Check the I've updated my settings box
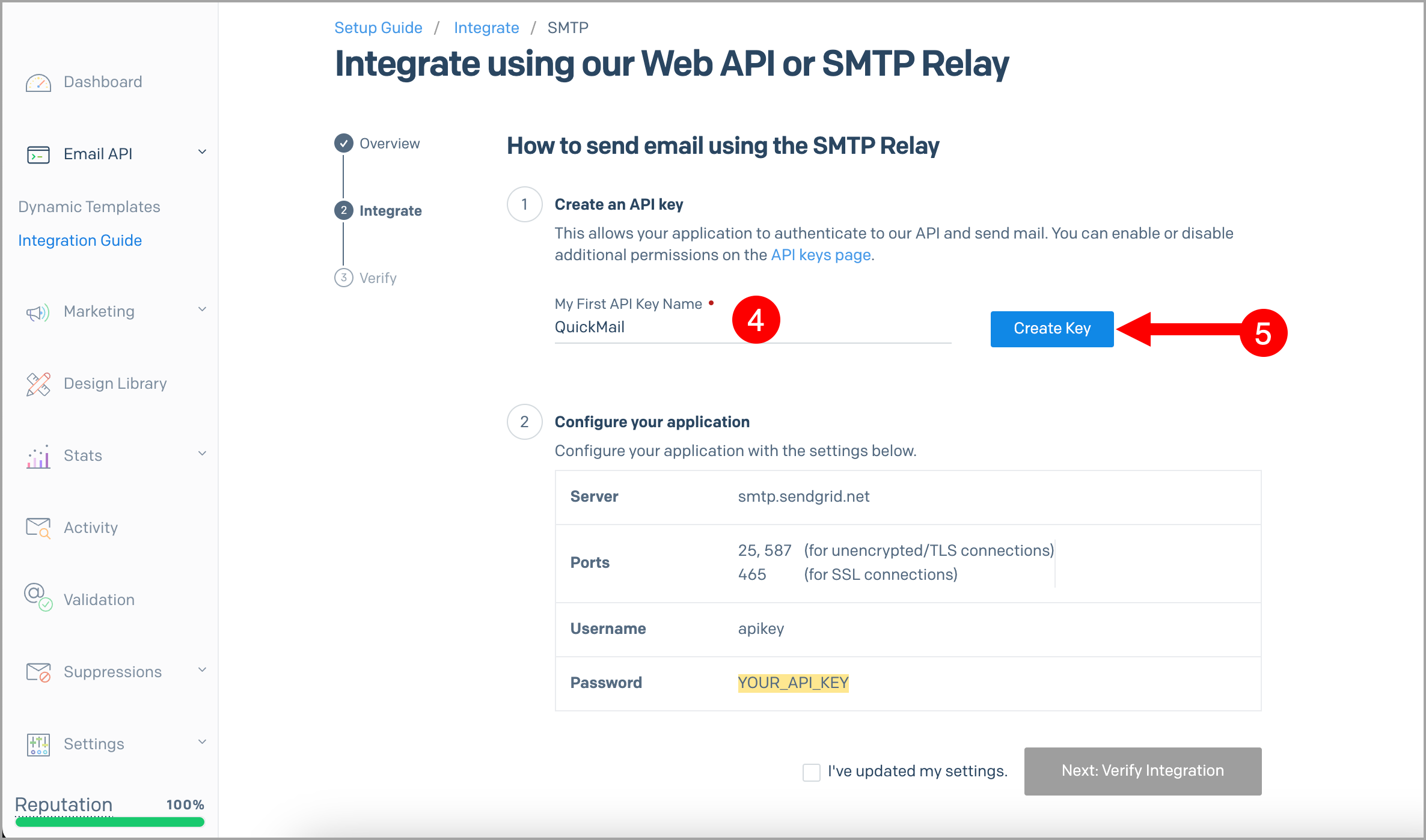This screenshot has height=840, width=1426. (x=812, y=772)
